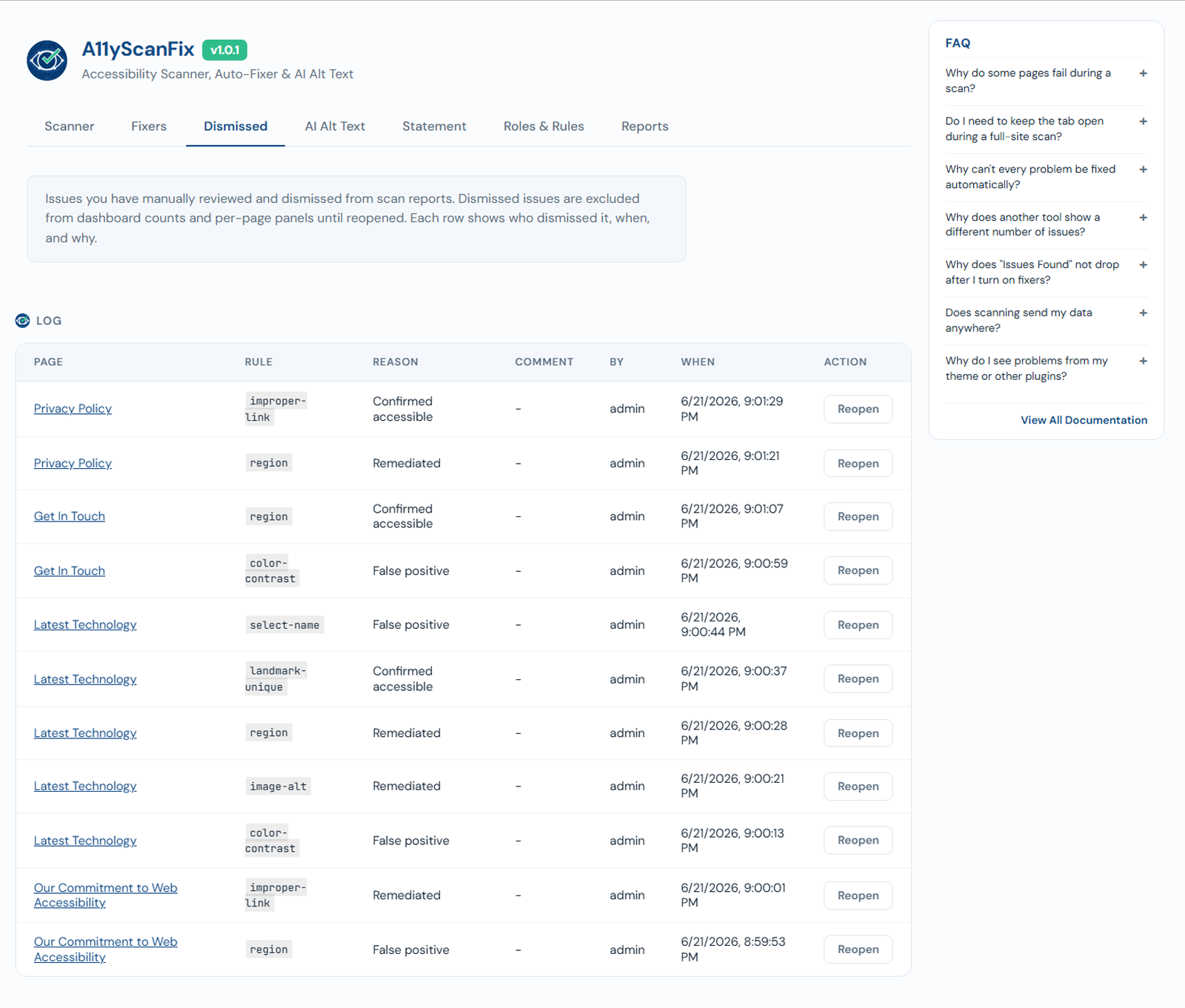Expand FAQ about another tool's issue count

coord(1046,224)
